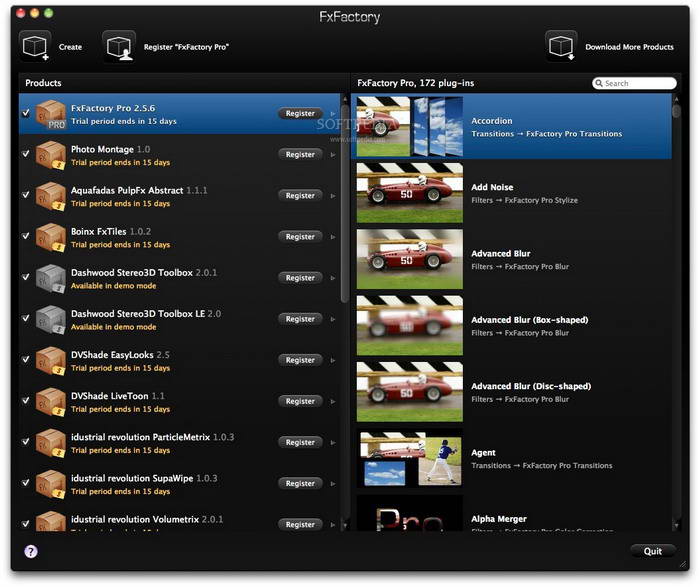The image size is (700, 587).
Task: Quit the FxFactory application
Action: [653, 551]
